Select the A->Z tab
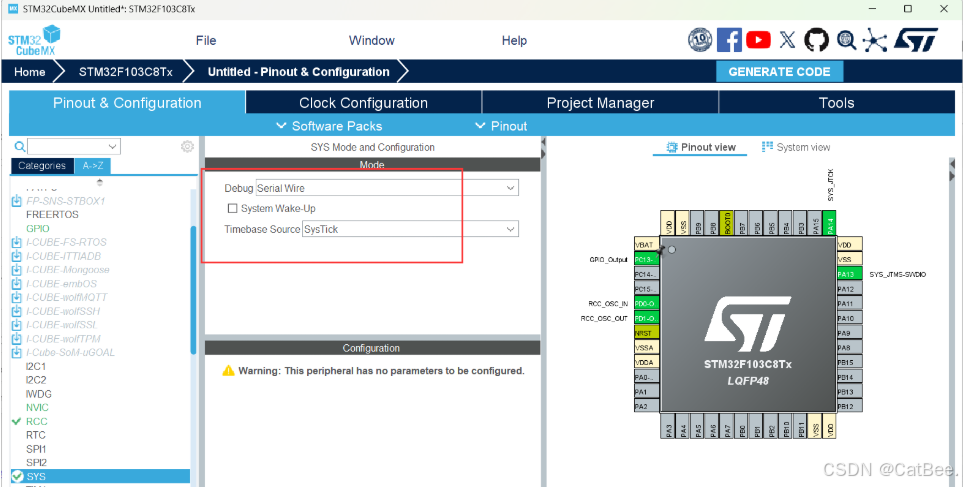963x487 pixels. [x=93, y=166]
